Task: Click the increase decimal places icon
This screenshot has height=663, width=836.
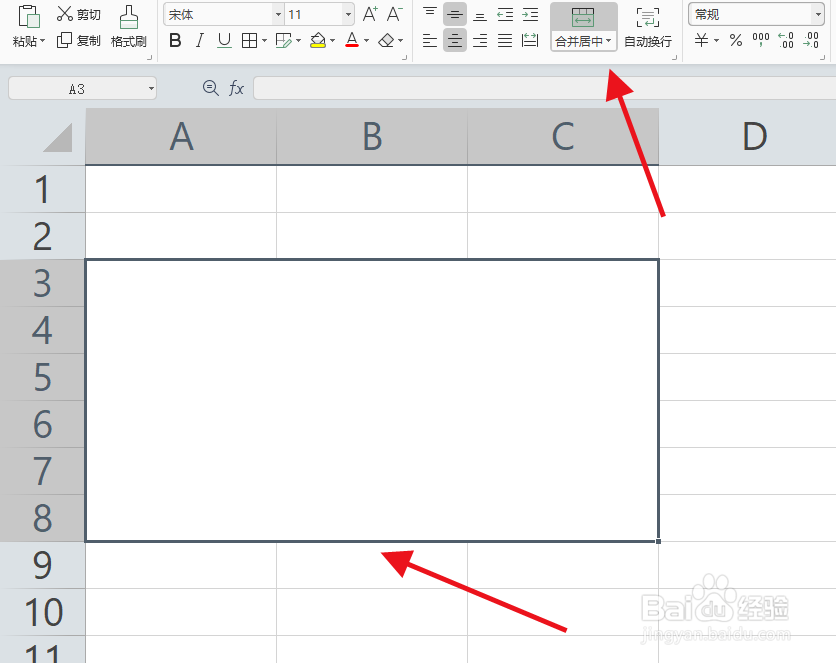Action: 786,41
